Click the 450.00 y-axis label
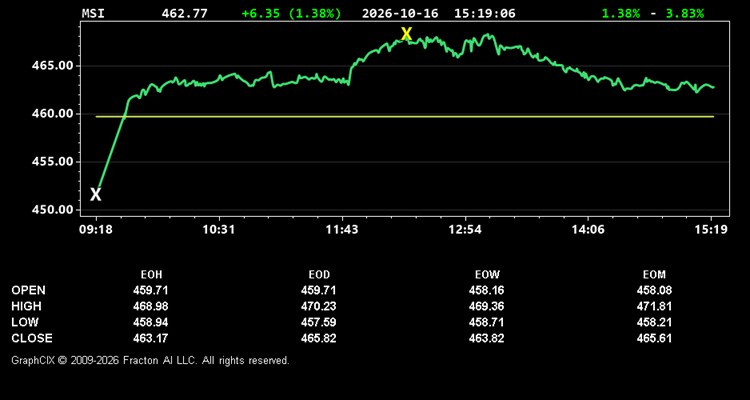 [51, 210]
